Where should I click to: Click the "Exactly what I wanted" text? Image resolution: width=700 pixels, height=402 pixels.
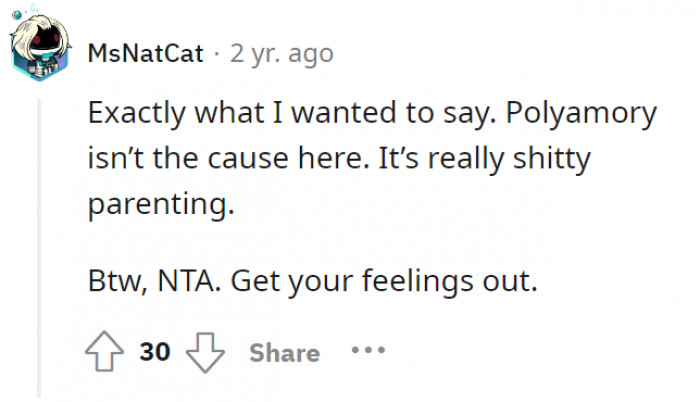(242, 114)
